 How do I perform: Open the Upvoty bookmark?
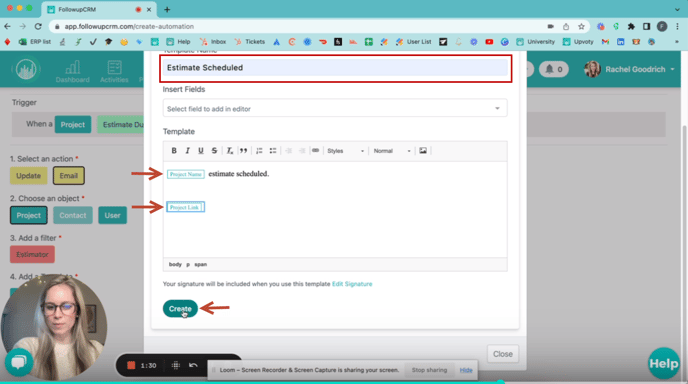[578, 42]
